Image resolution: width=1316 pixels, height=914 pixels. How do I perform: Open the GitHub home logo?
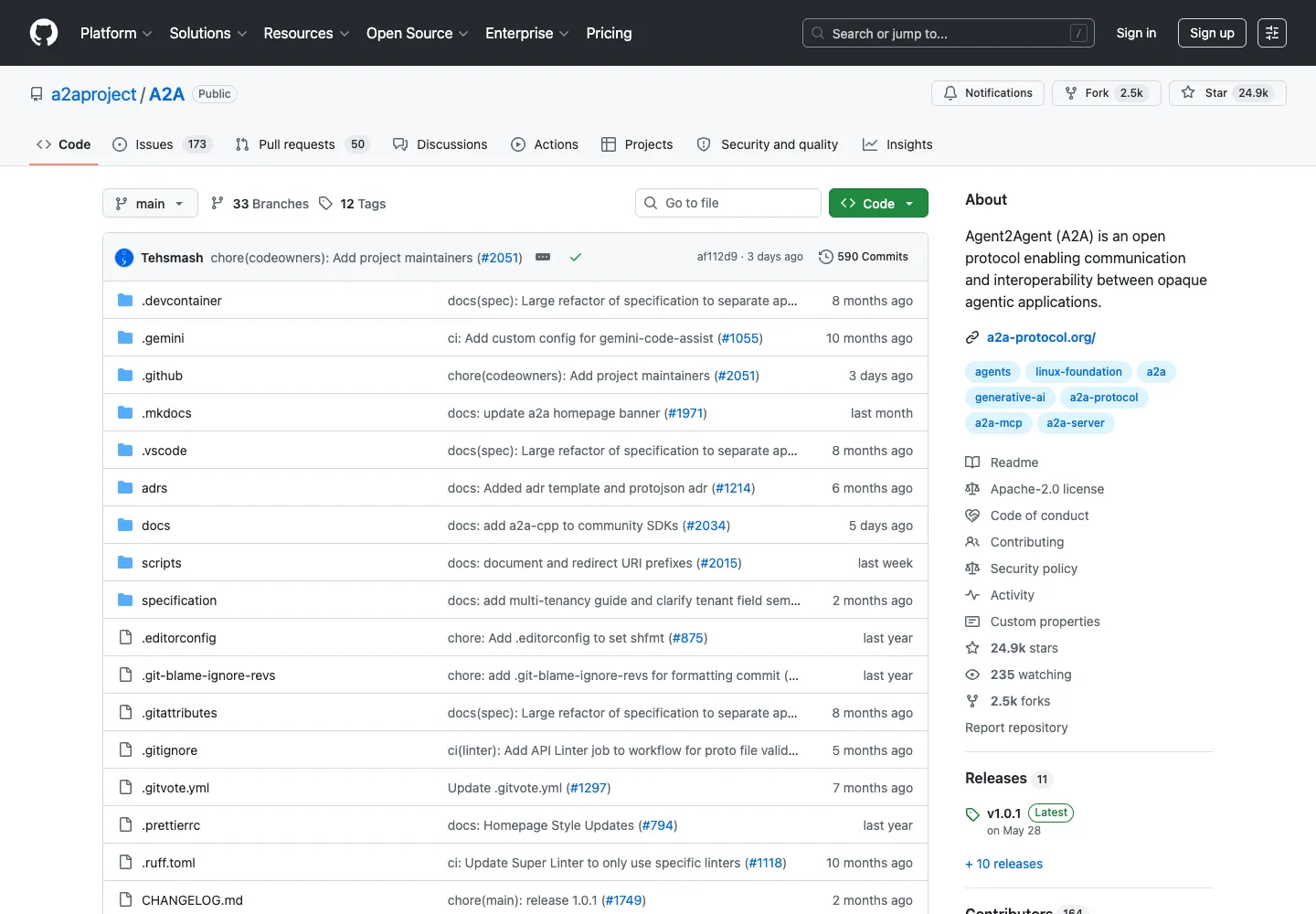(x=44, y=33)
